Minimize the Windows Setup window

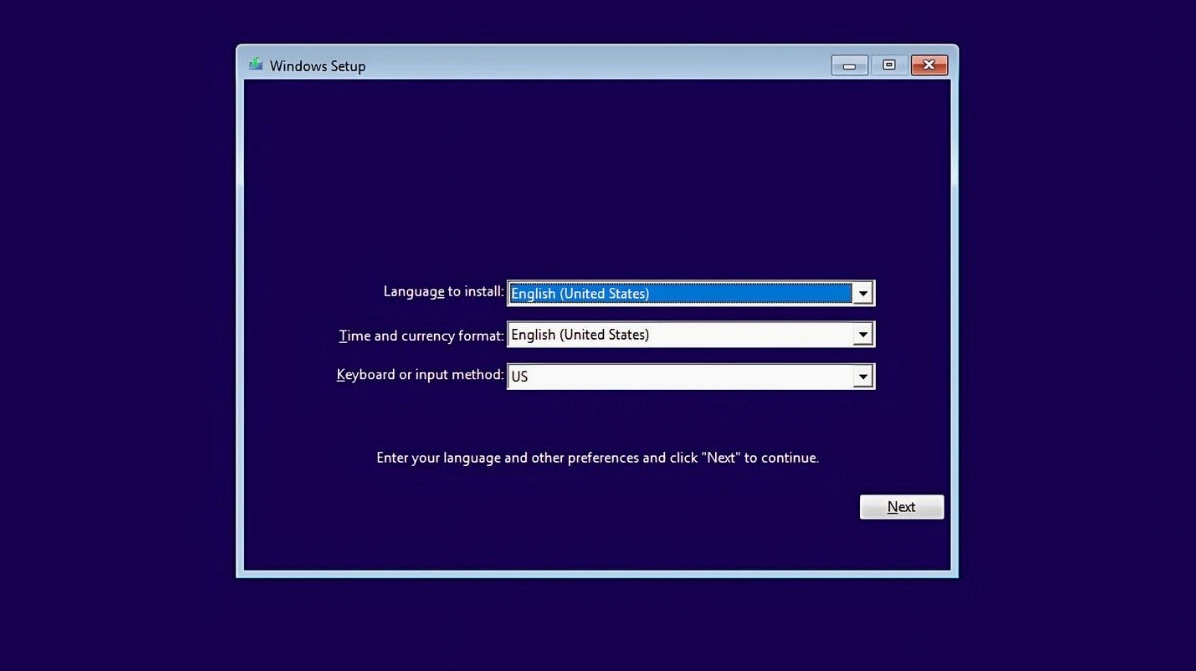[849, 65]
